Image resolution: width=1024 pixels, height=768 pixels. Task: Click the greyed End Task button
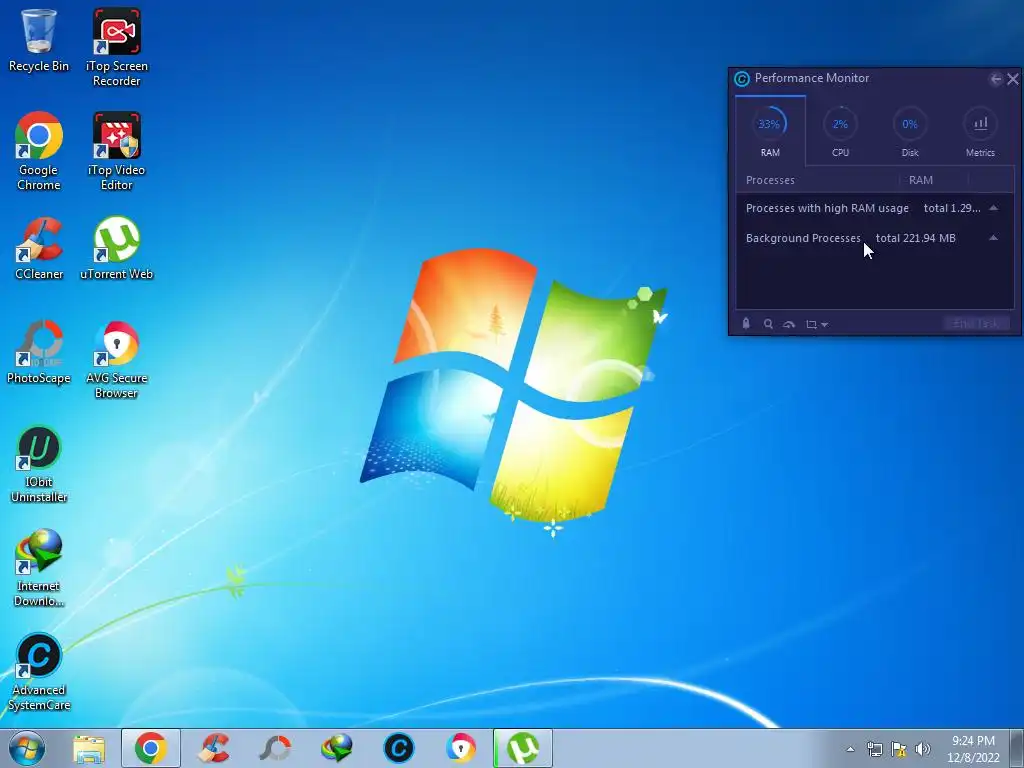(x=976, y=324)
